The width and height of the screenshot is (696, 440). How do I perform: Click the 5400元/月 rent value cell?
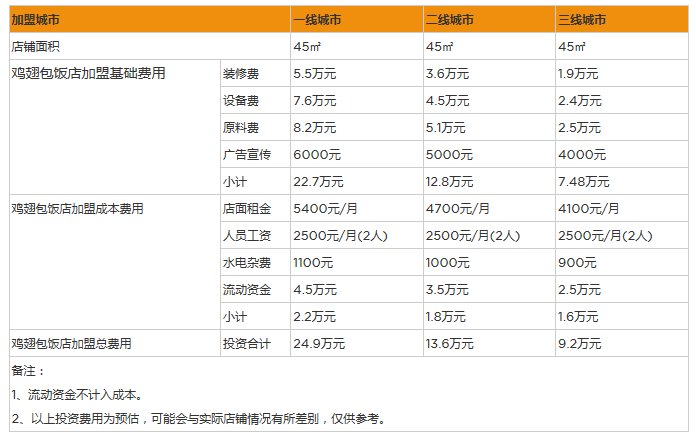point(324,209)
